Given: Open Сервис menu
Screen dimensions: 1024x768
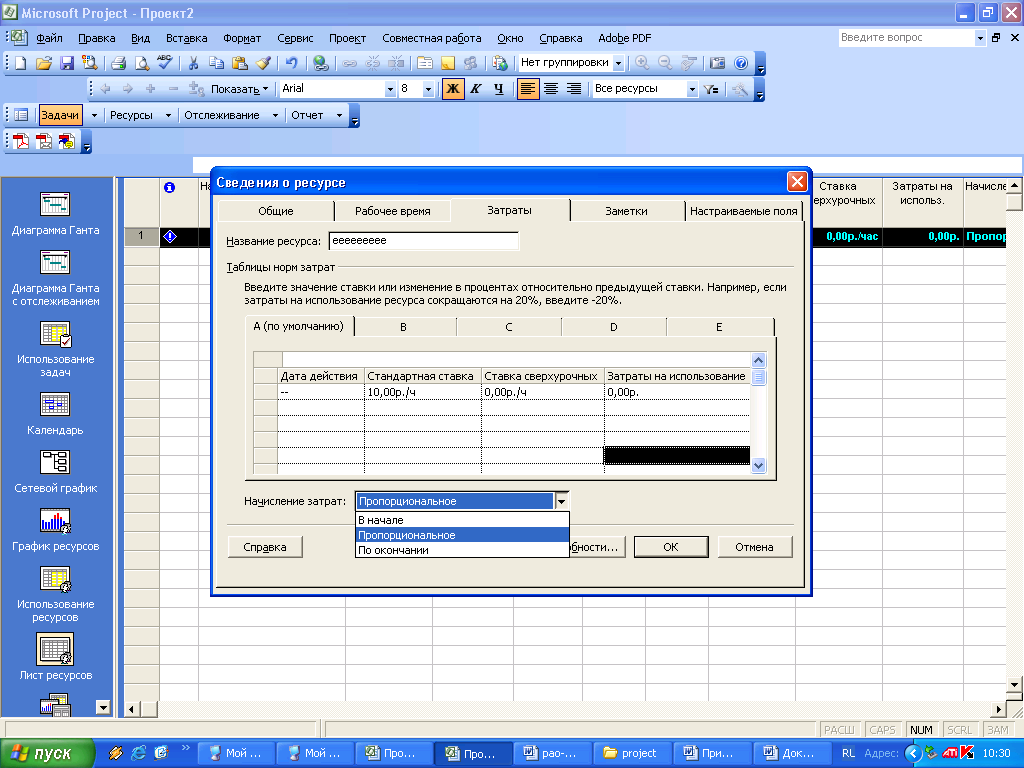Looking at the screenshot, I should coord(295,39).
